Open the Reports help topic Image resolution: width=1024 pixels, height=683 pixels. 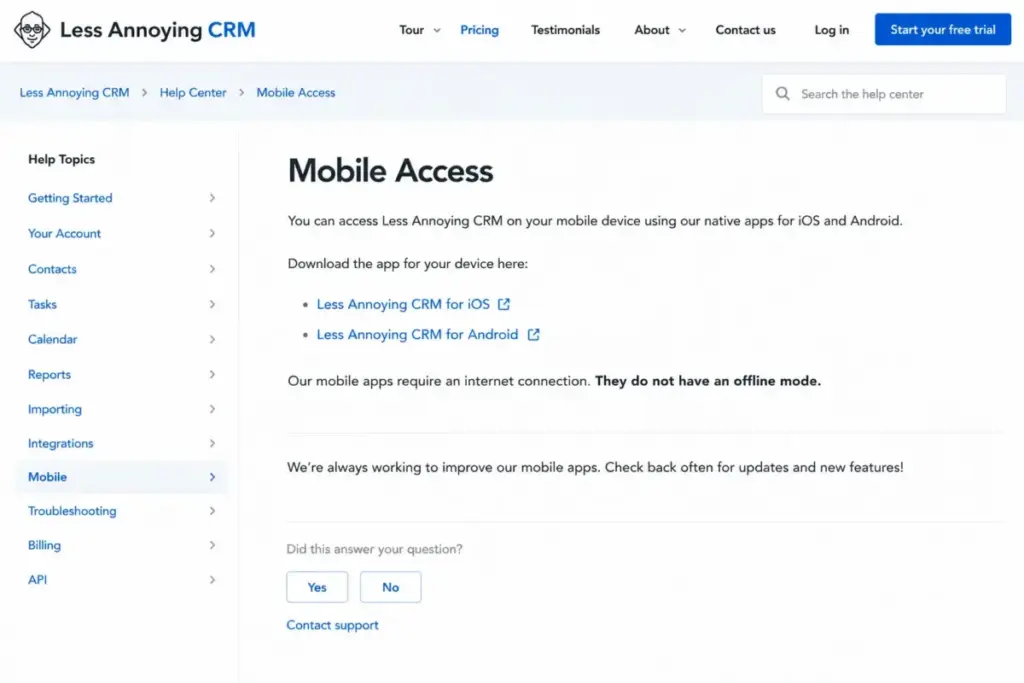click(49, 374)
